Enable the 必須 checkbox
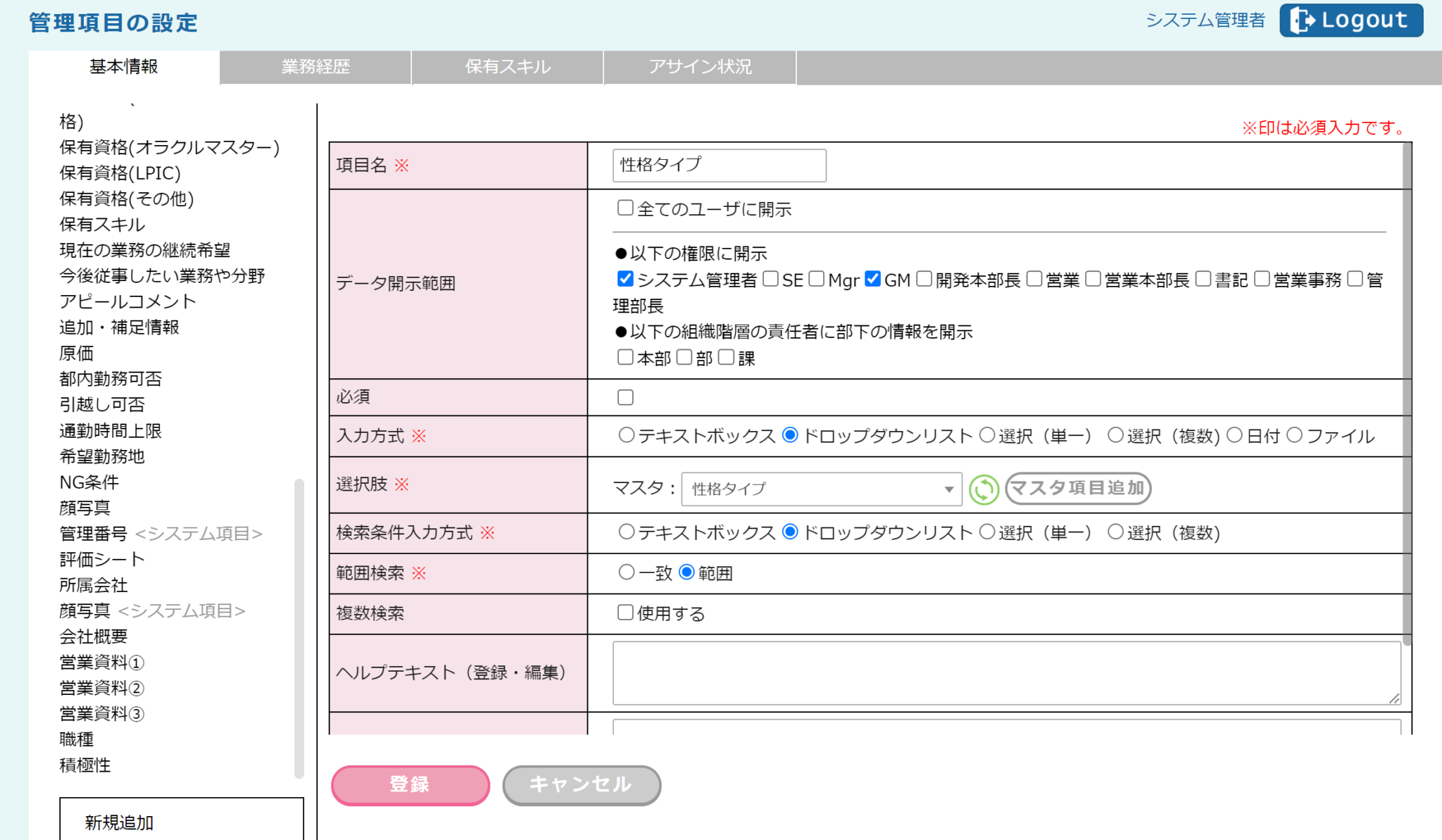Viewport: 1442px width, 840px height. click(625, 397)
